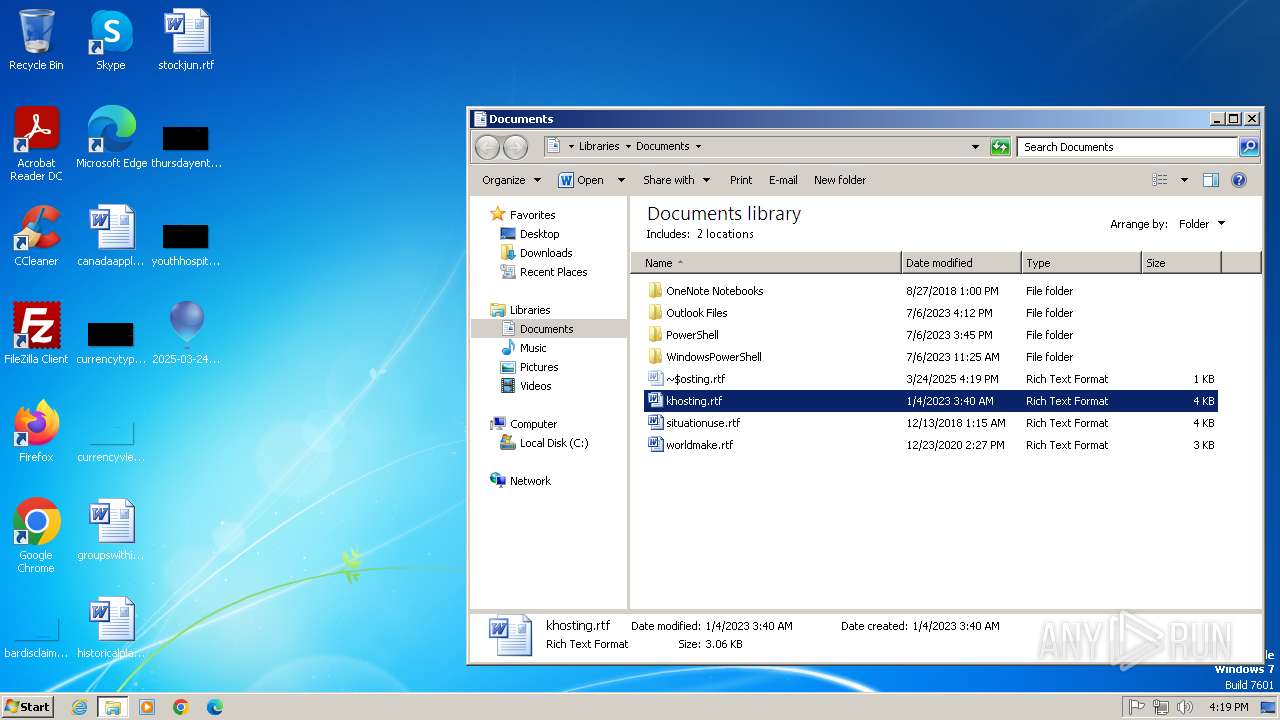The height and width of the screenshot is (720, 1280).
Task: Click the Open toolbar button
Action: (581, 180)
